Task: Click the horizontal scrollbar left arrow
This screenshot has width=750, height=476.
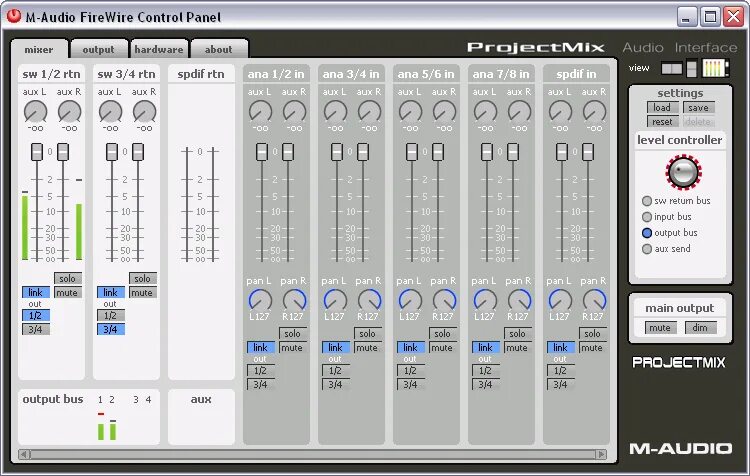Action: click(24, 454)
